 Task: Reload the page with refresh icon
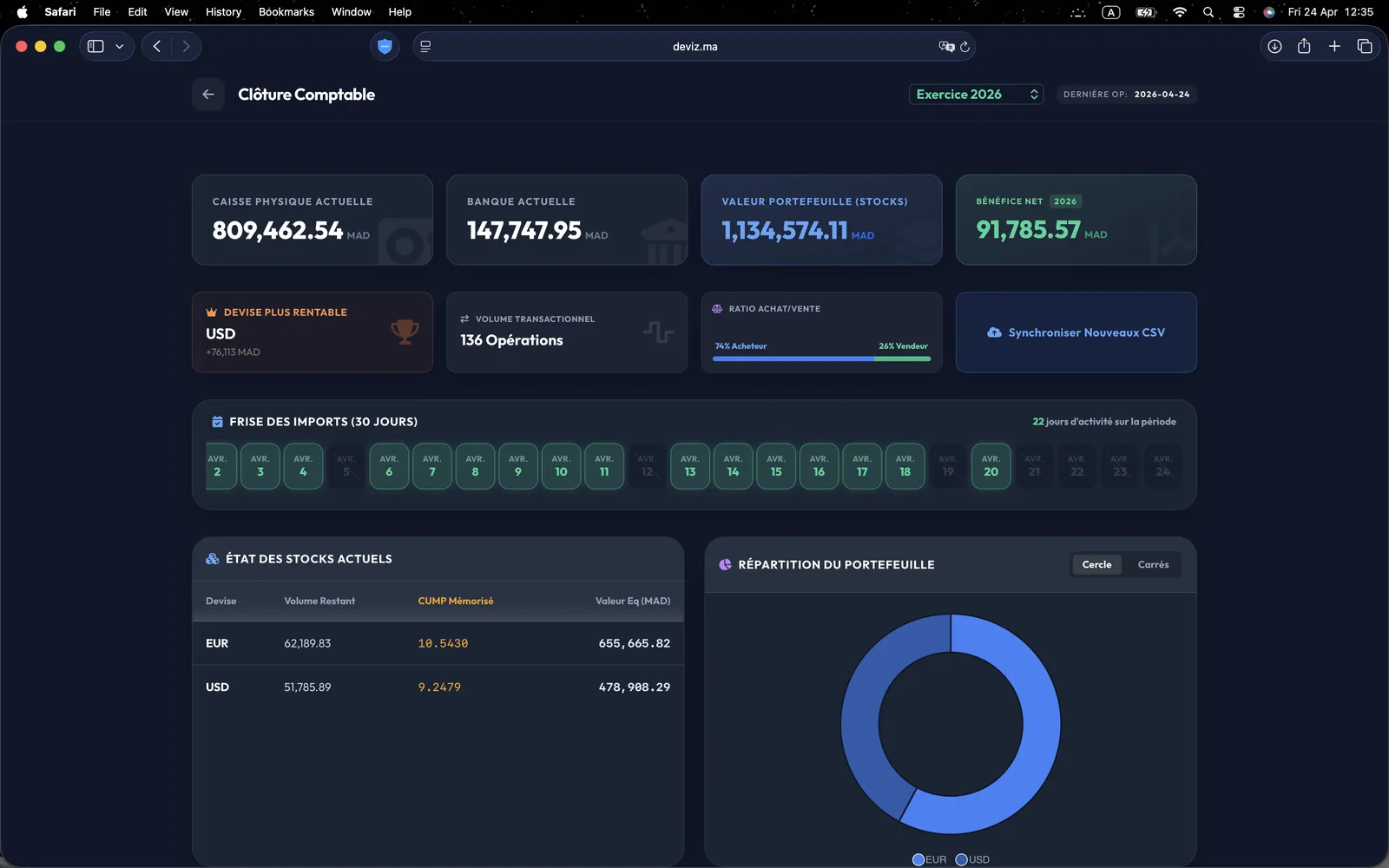pyautogui.click(x=964, y=47)
